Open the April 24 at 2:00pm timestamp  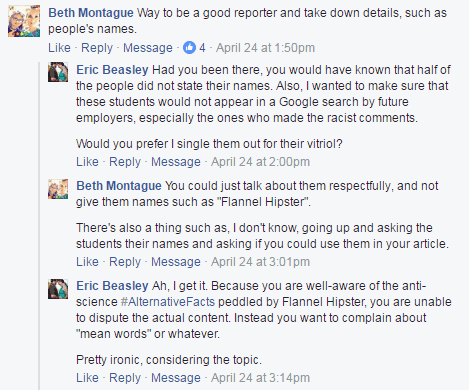point(260,162)
